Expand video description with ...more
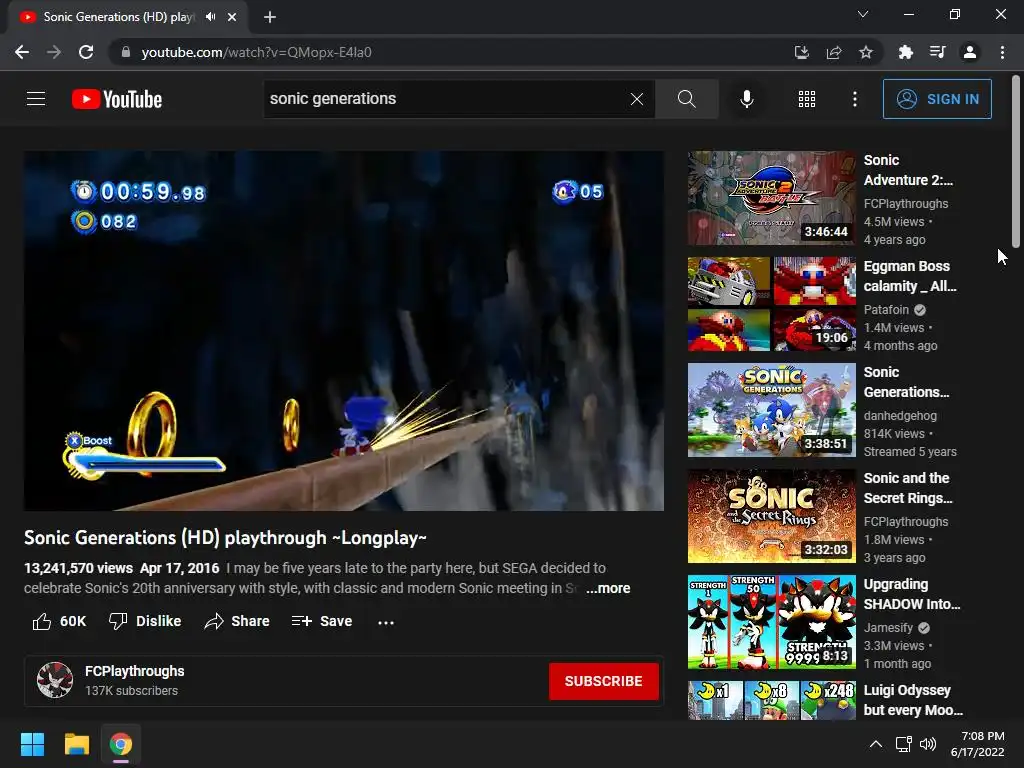Image resolution: width=1024 pixels, height=768 pixels. click(608, 588)
